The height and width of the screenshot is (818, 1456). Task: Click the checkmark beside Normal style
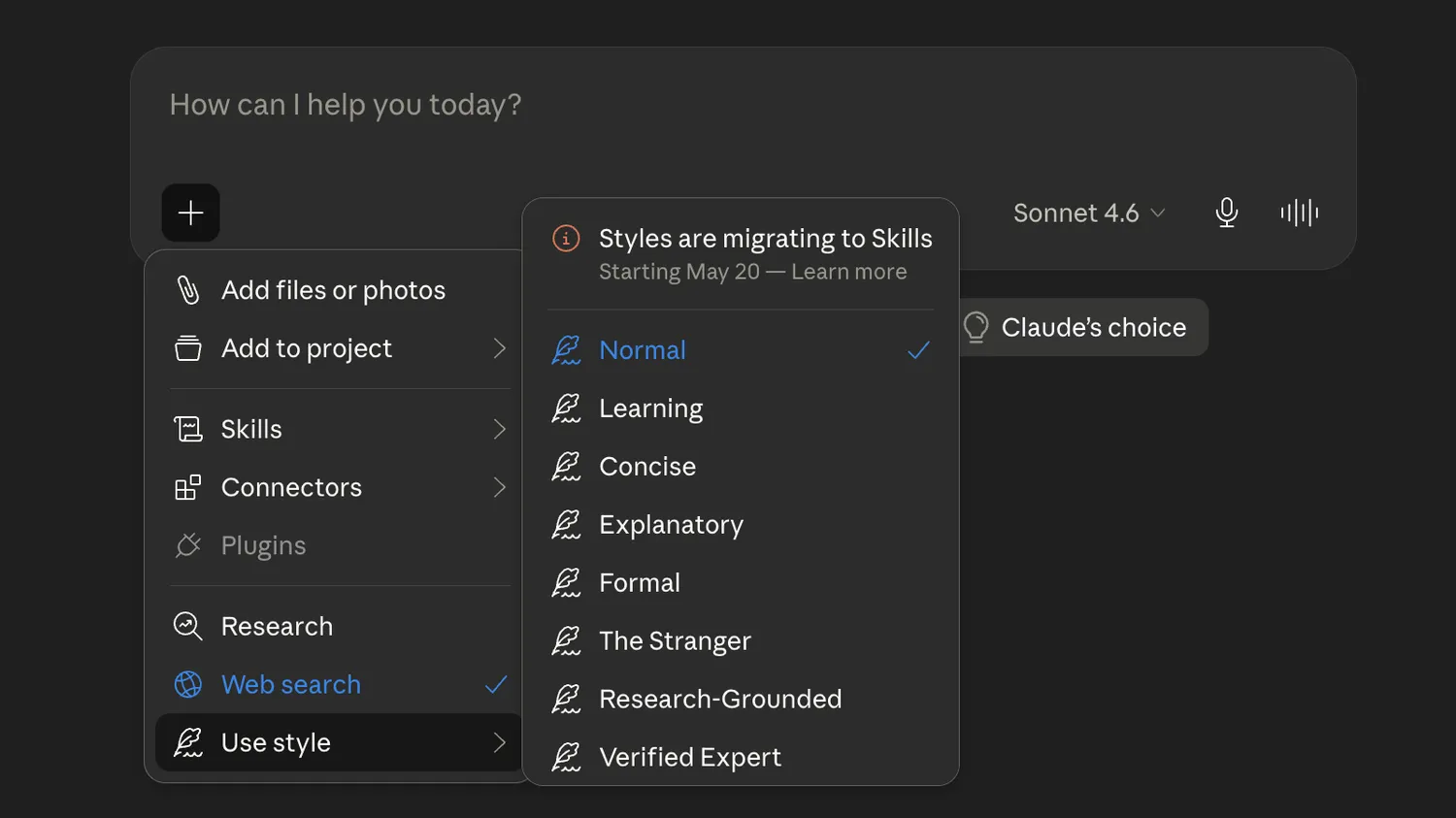point(918,350)
